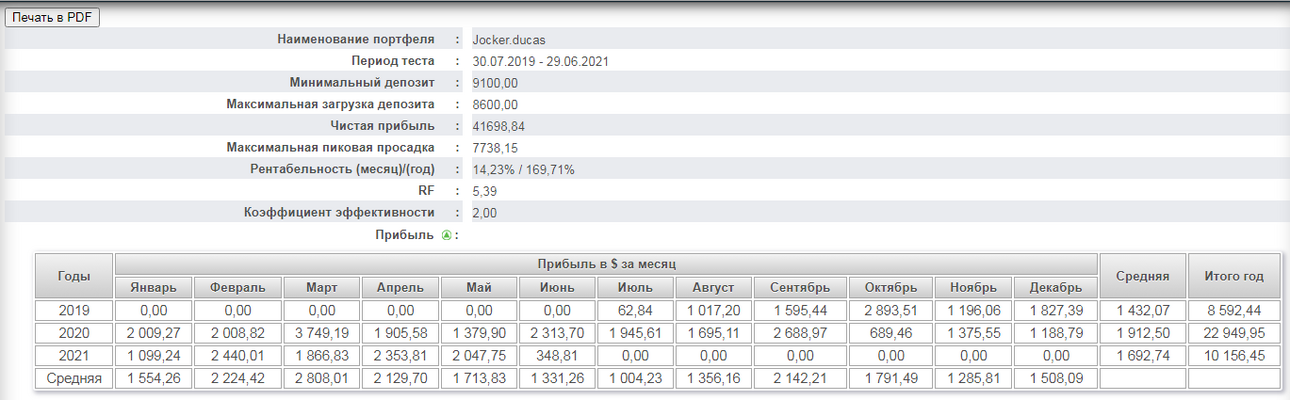
Task: Click profitability value 14,23% / 169,71%
Action: pos(523,169)
